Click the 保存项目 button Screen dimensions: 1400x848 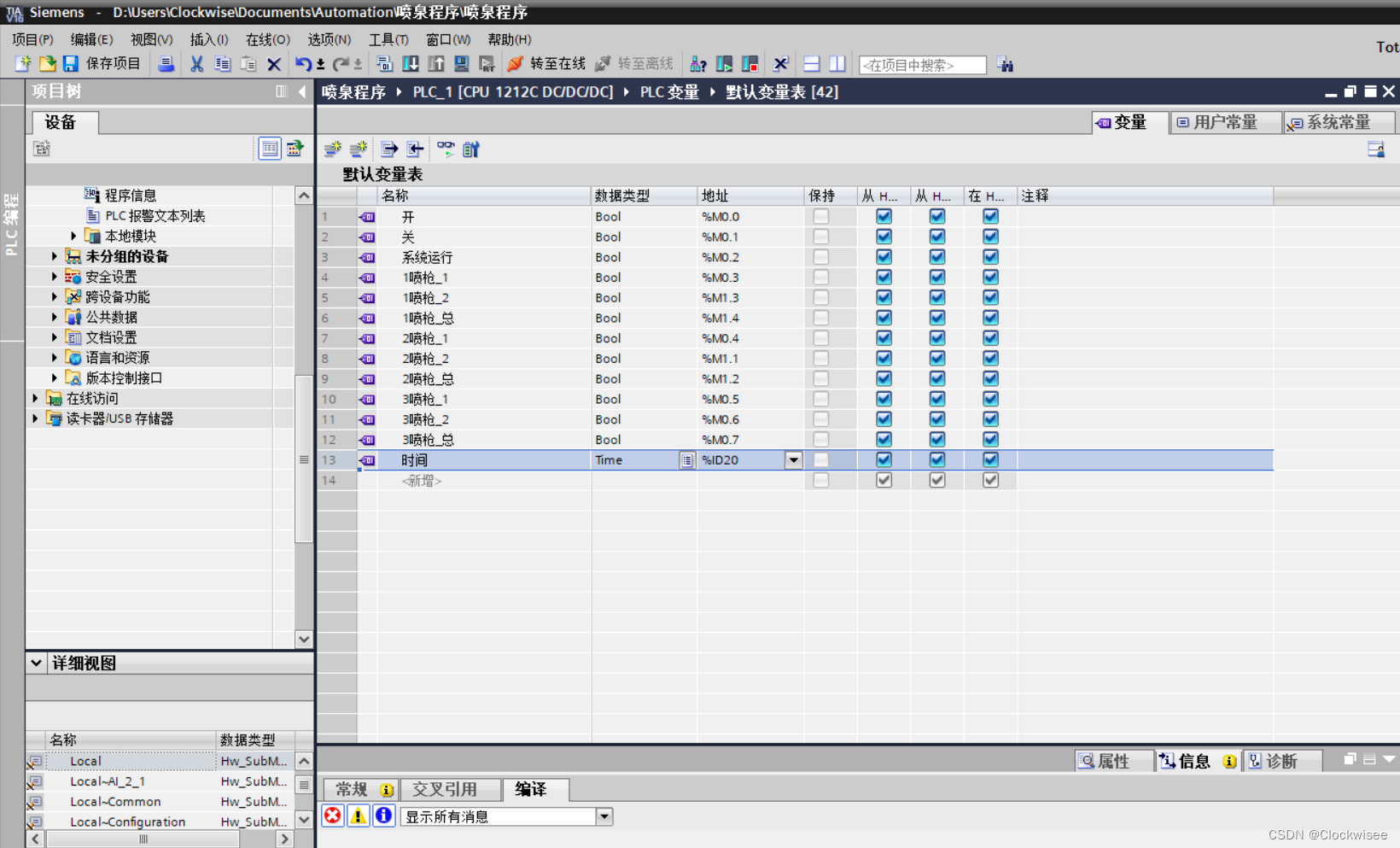pos(102,64)
